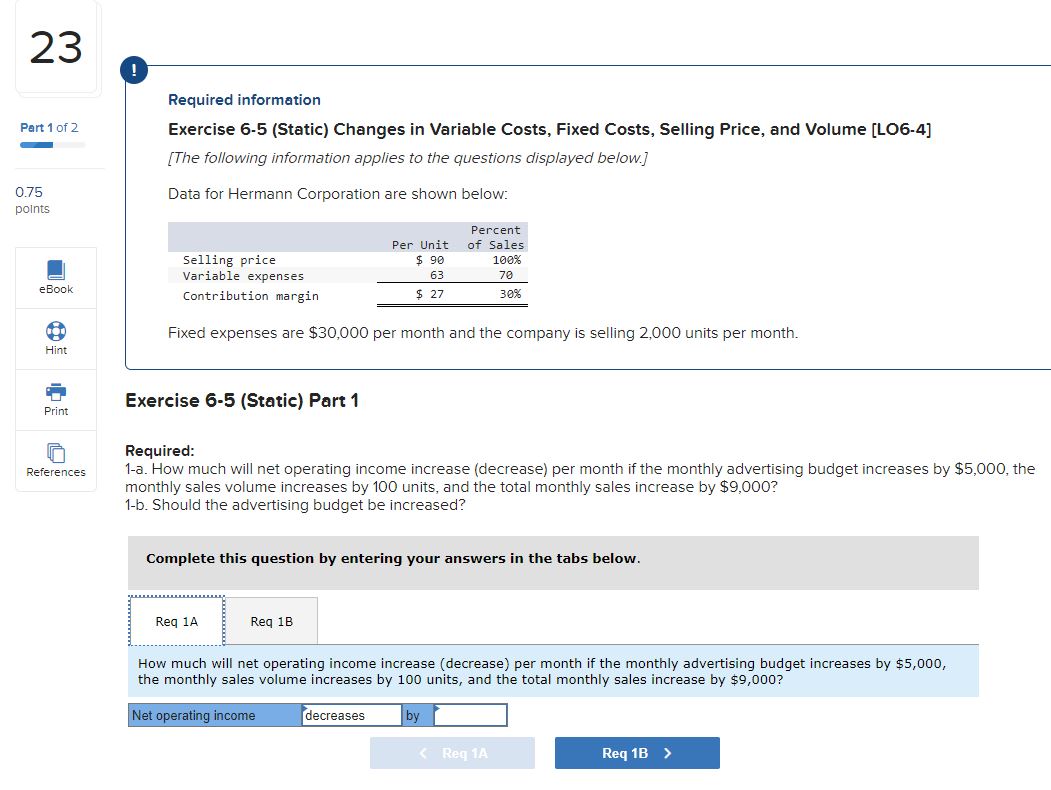Select the Req 1A tab
The image size is (1051, 790).
tap(176, 620)
